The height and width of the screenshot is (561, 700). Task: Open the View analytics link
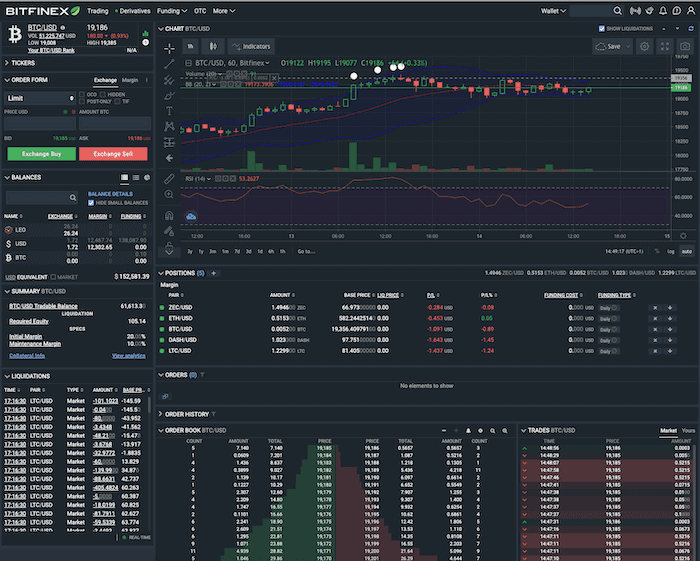tap(129, 356)
